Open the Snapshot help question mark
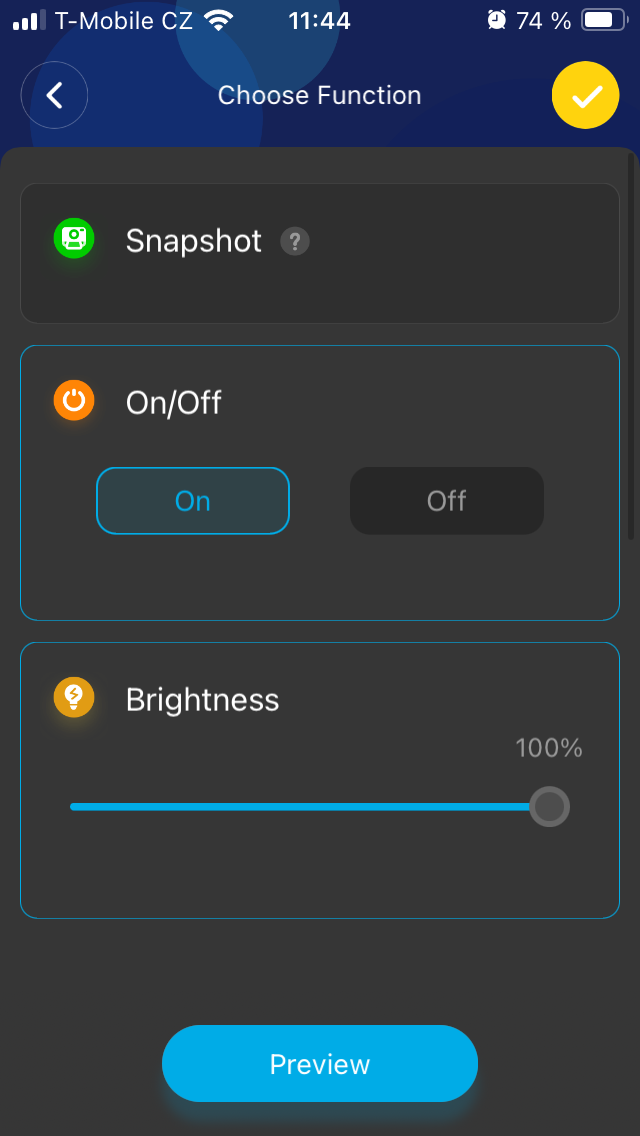 pyautogui.click(x=294, y=241)
